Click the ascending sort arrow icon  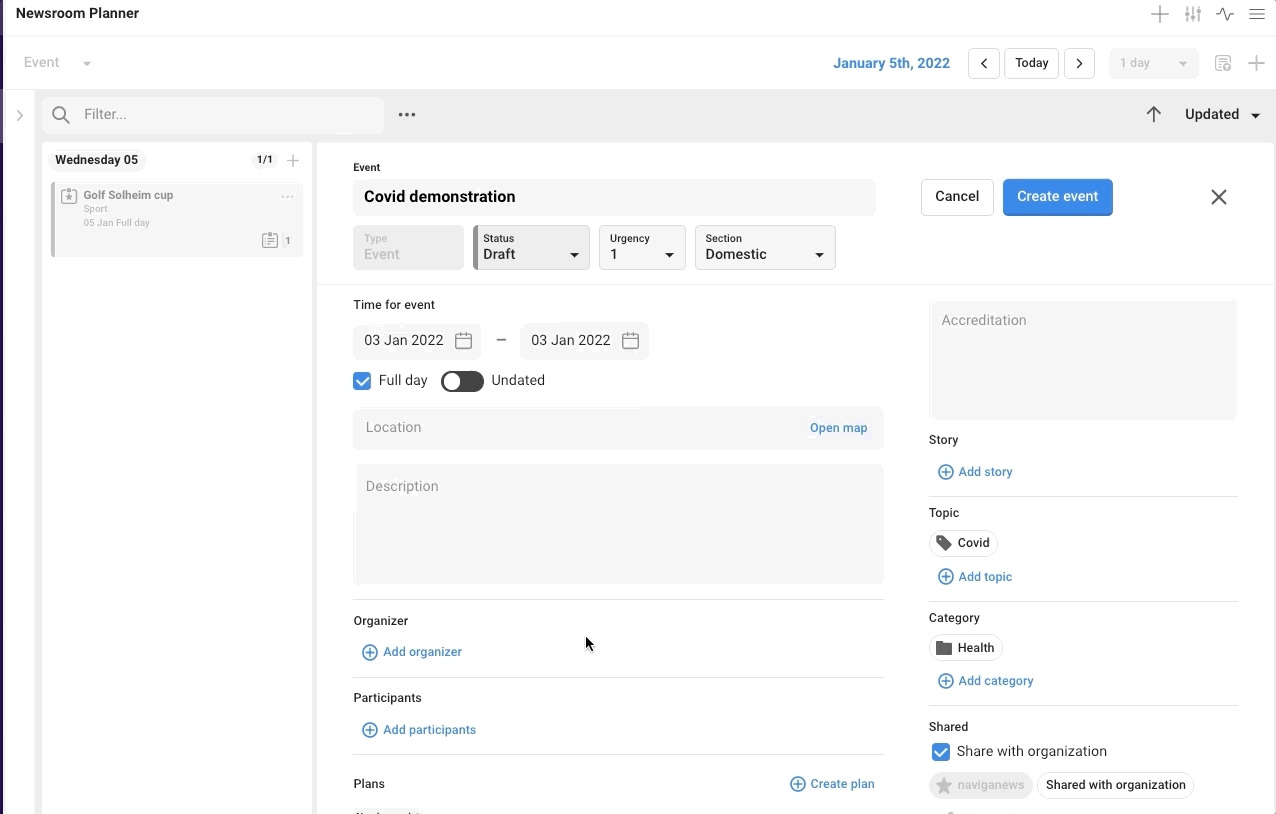click(1154, 114)
